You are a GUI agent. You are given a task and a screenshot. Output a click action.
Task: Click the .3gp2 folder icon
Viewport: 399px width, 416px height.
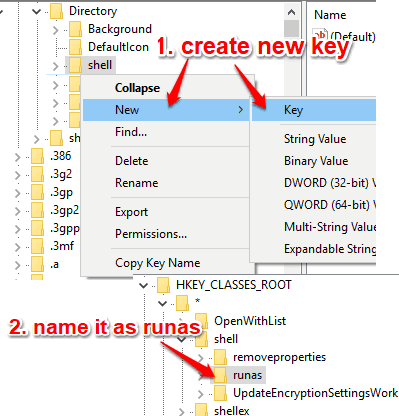(x=37, y=210)
